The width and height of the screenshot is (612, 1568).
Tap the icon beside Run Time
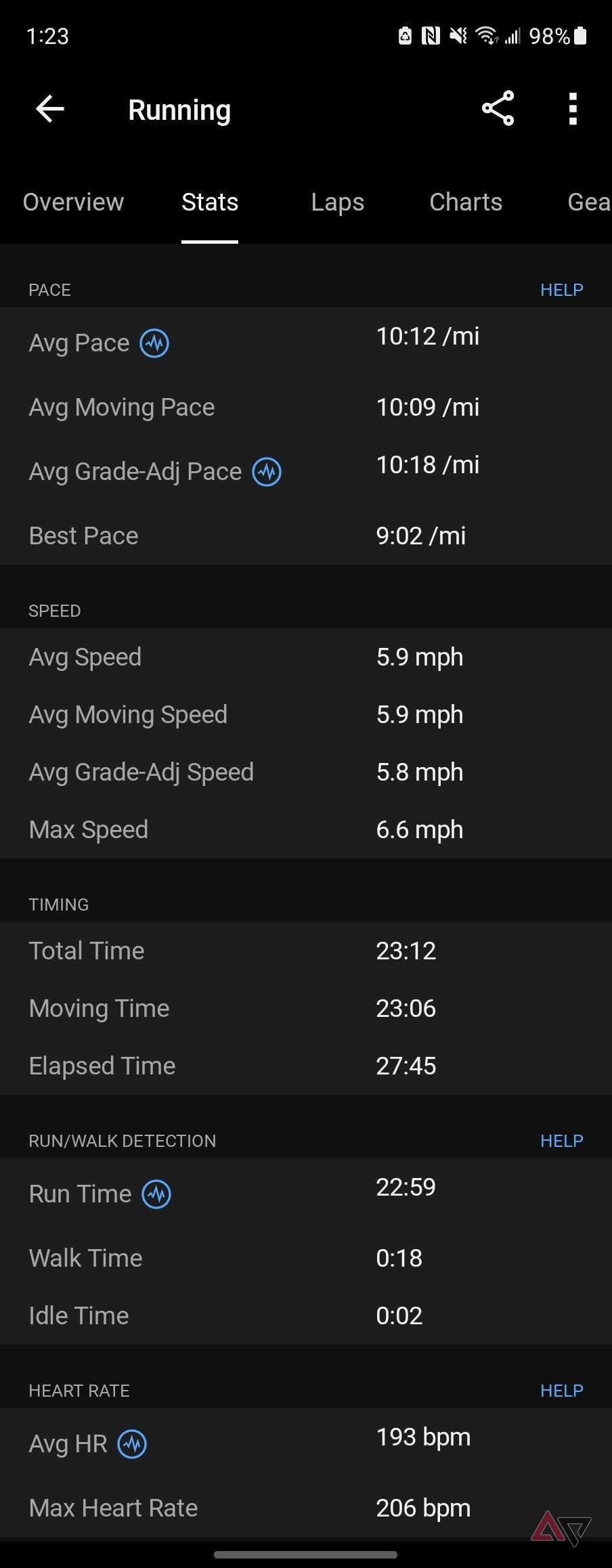pos(156,1194)
